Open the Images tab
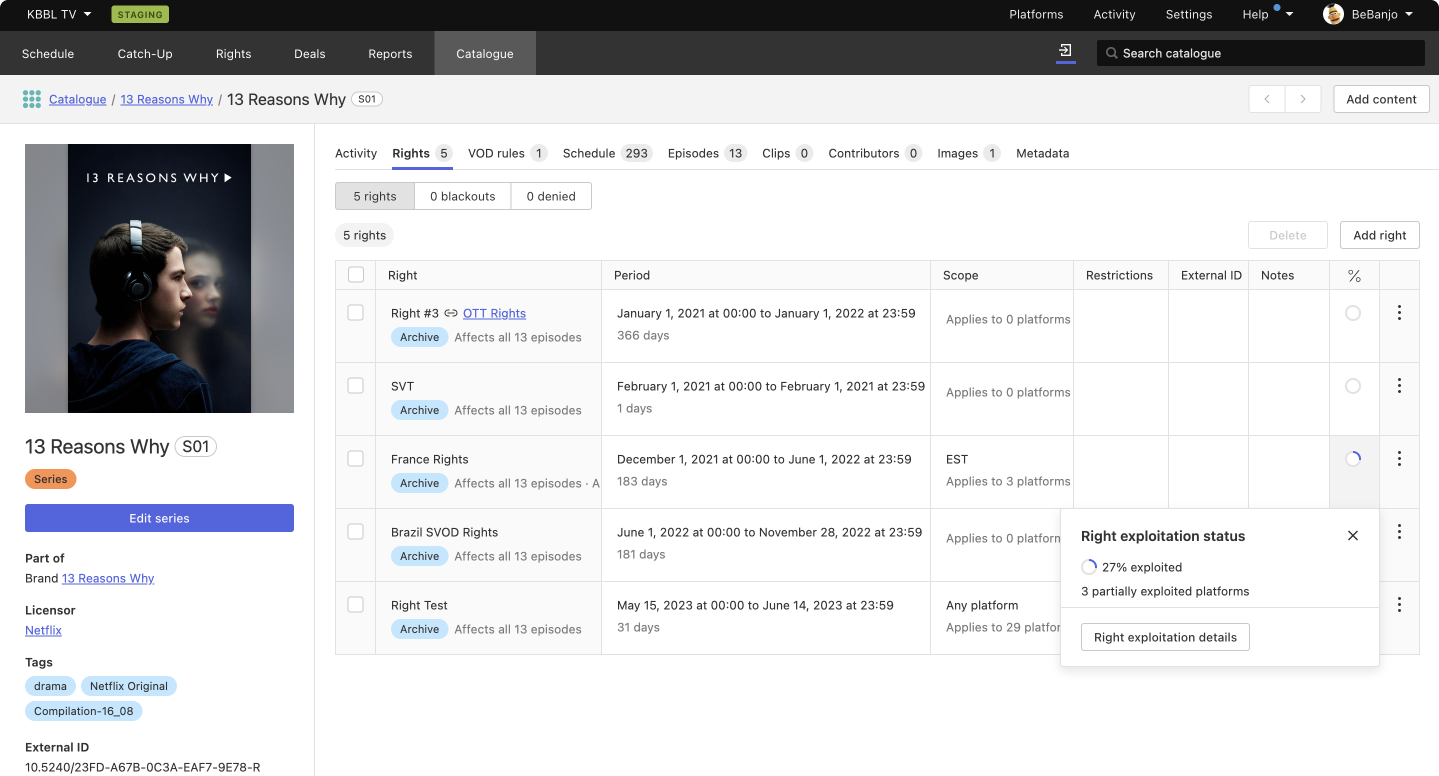1439x776 pixels. [x=969, y=153]
